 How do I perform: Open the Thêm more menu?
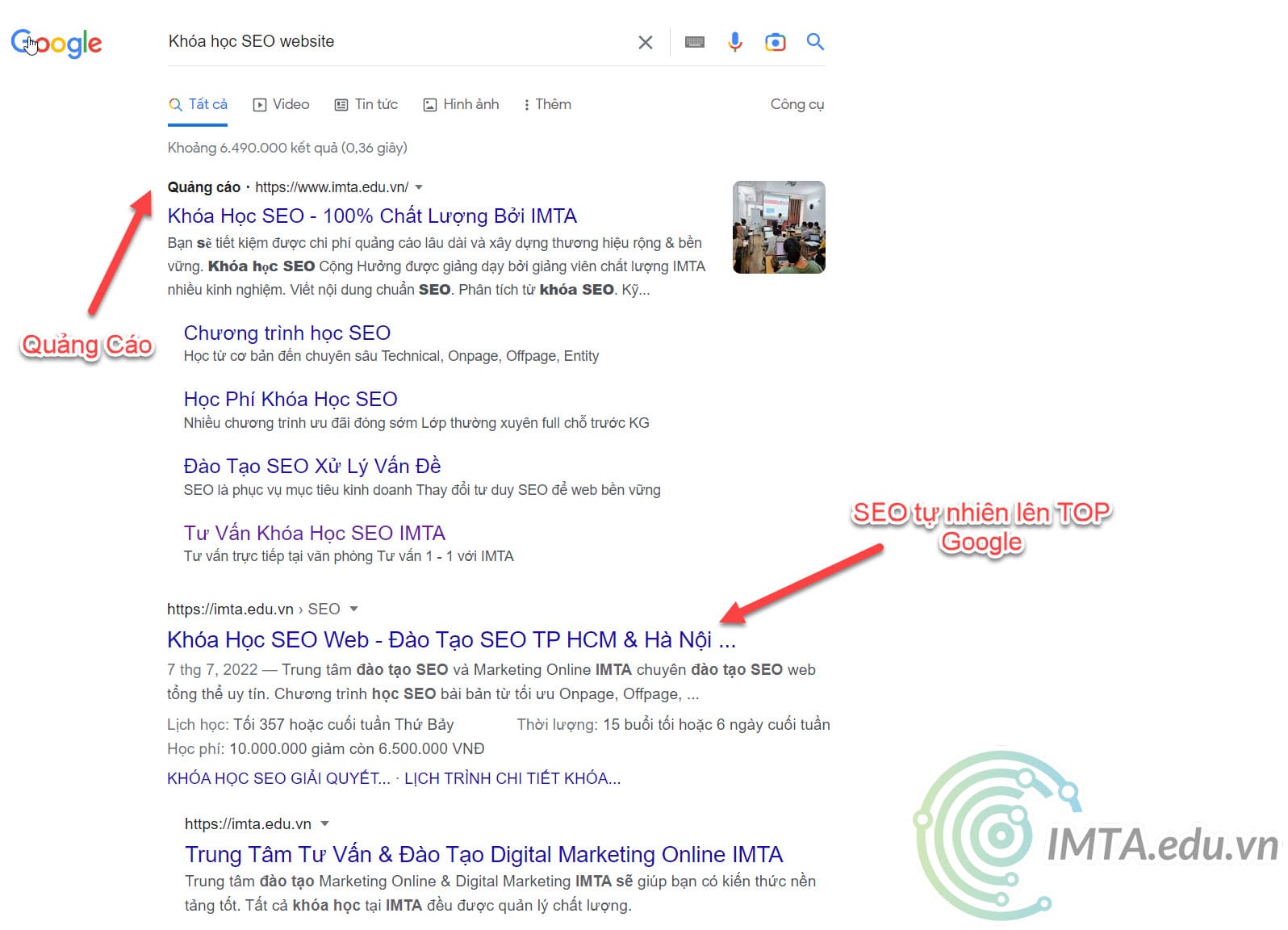[x=546, y=104]
